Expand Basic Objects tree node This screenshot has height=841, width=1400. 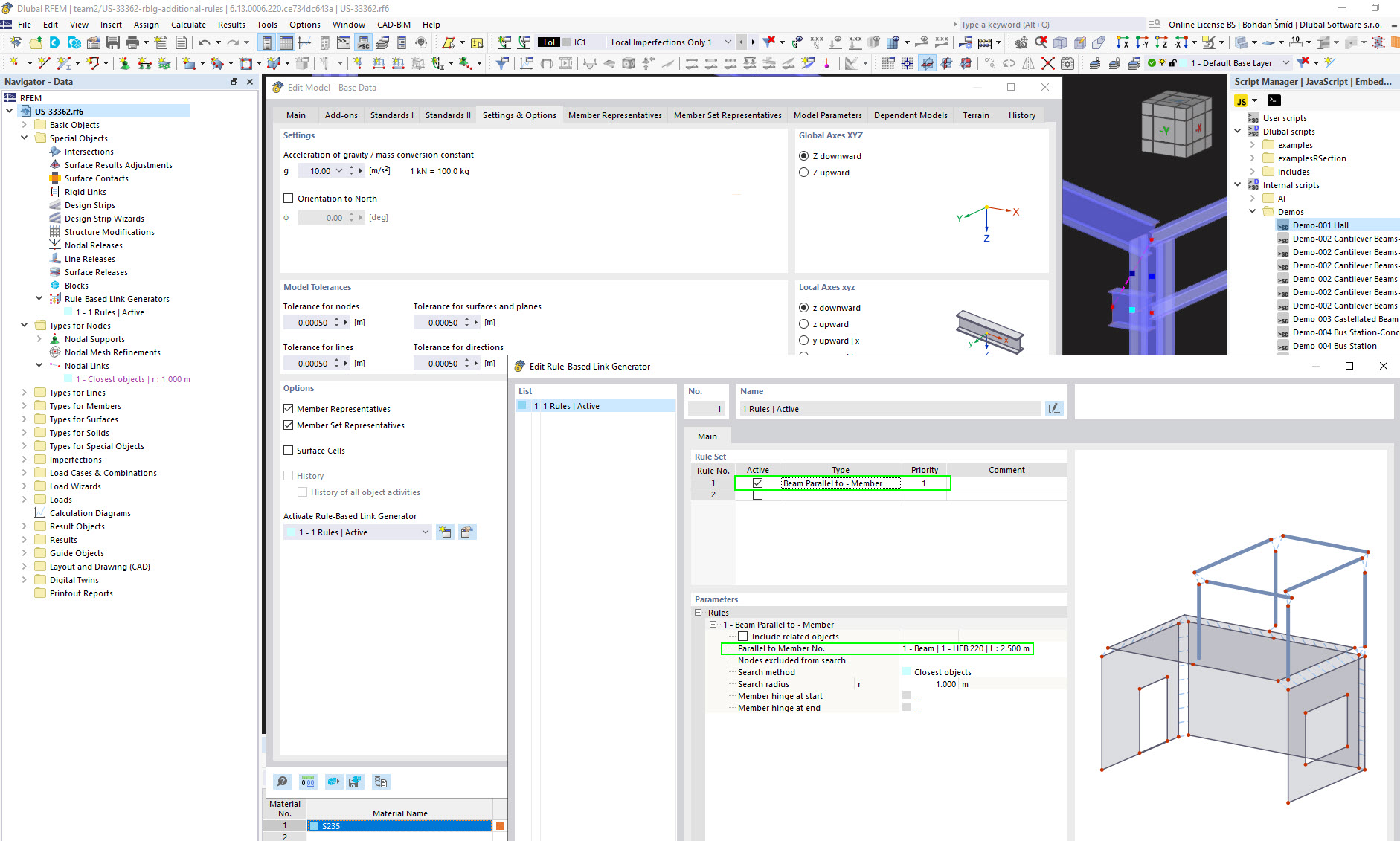pyautogui.click(x=25, y=125)
